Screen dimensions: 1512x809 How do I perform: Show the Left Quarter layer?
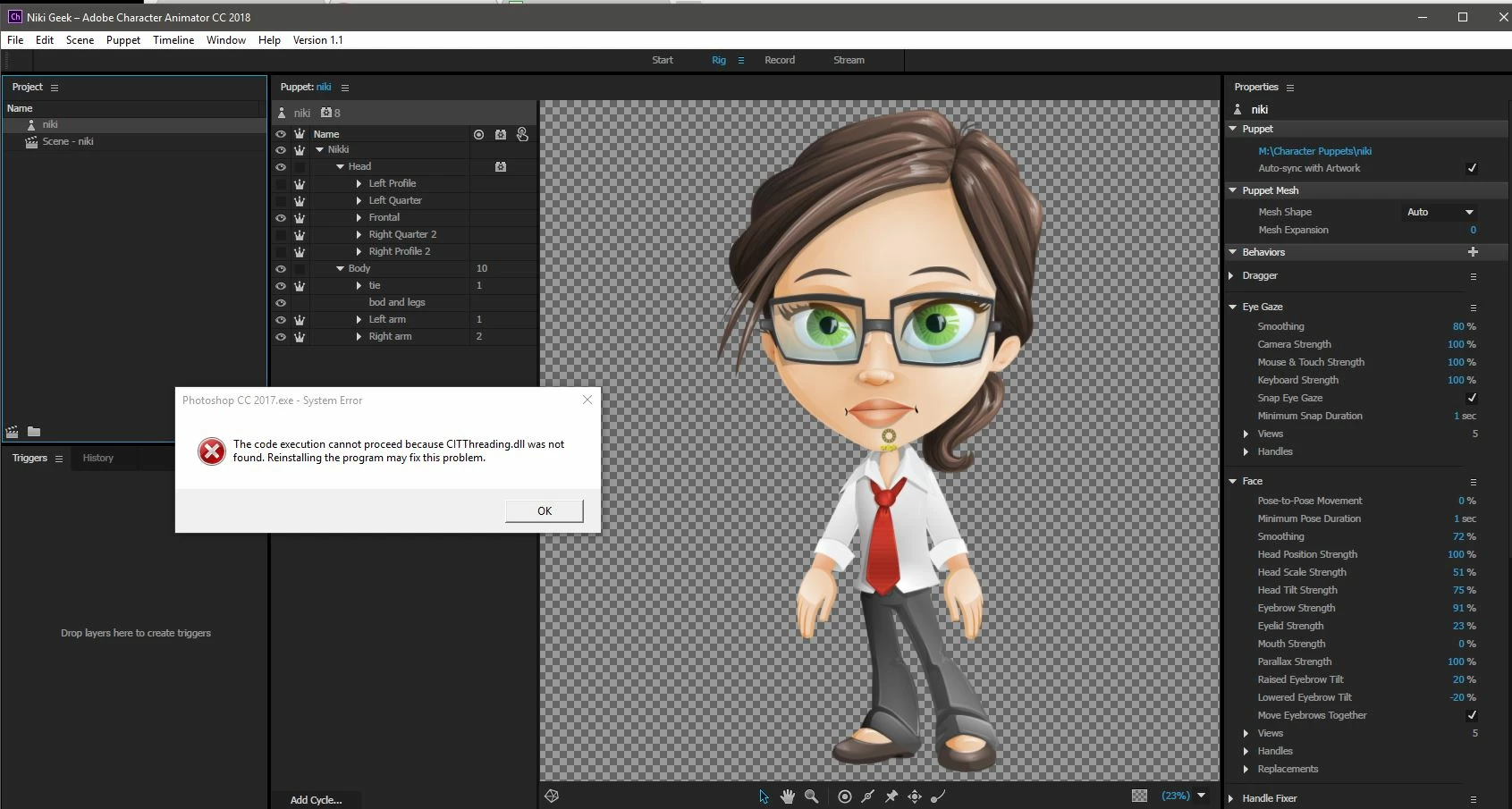pos(281,201)
